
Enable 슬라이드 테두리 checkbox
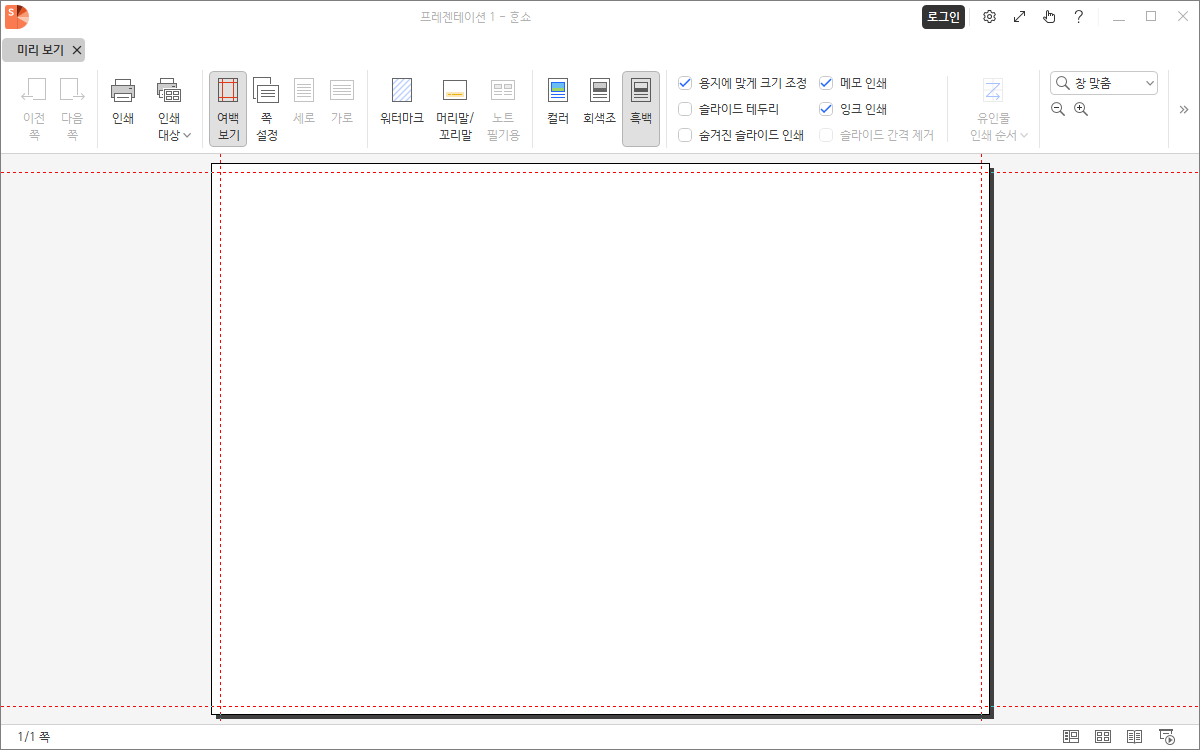685,109
